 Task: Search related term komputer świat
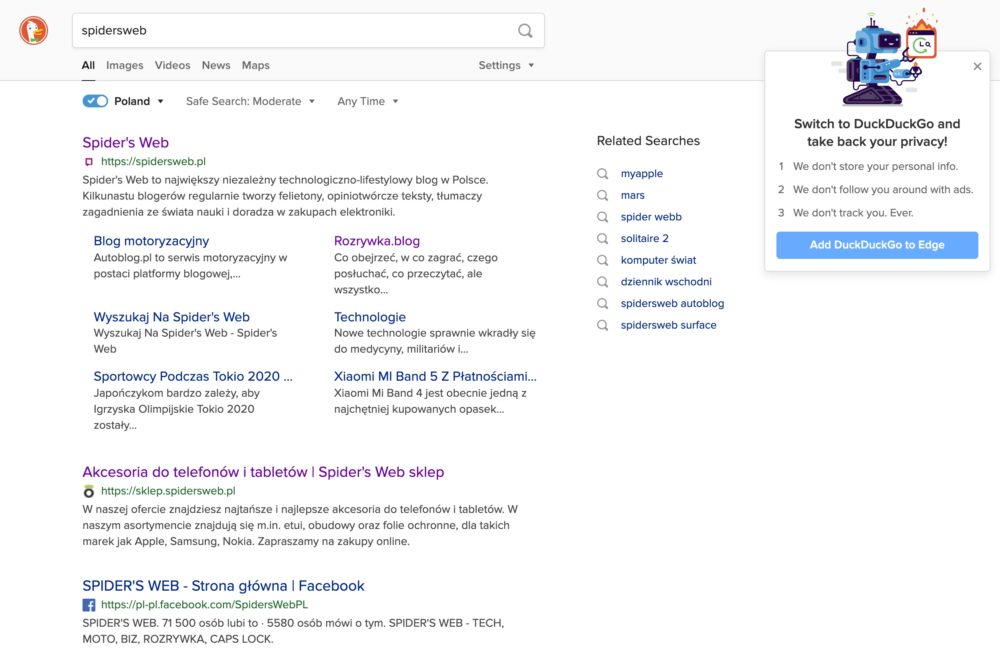click(658, 260)
